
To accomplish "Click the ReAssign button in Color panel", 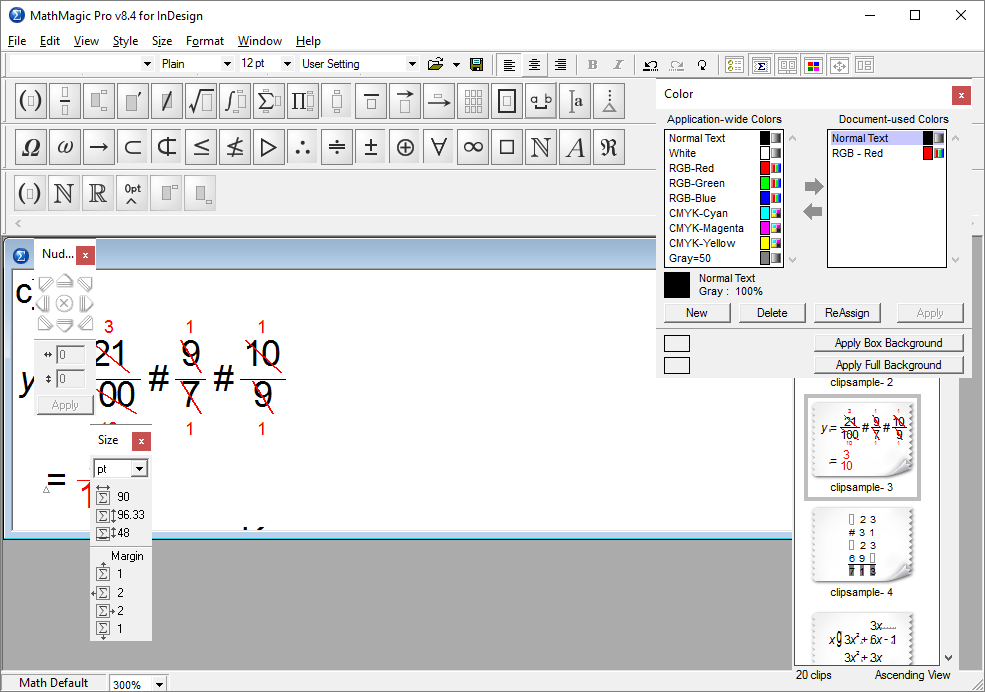I will (x=846, y=313).
